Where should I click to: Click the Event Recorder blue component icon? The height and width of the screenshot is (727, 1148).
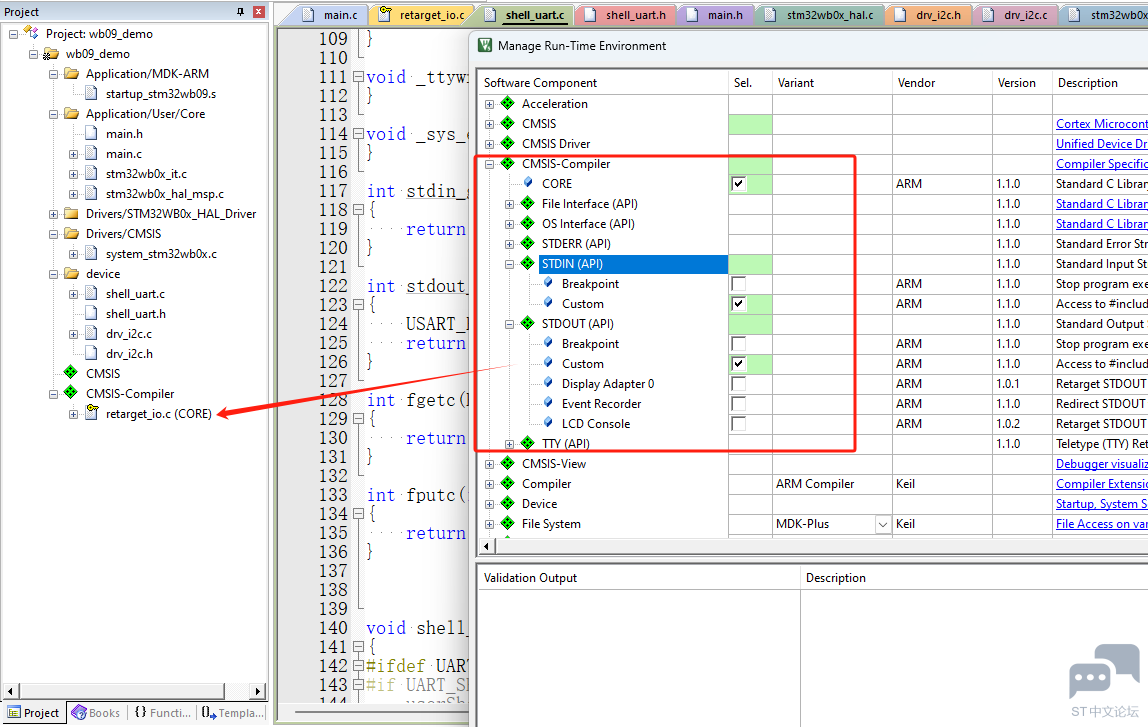point(548,403)
